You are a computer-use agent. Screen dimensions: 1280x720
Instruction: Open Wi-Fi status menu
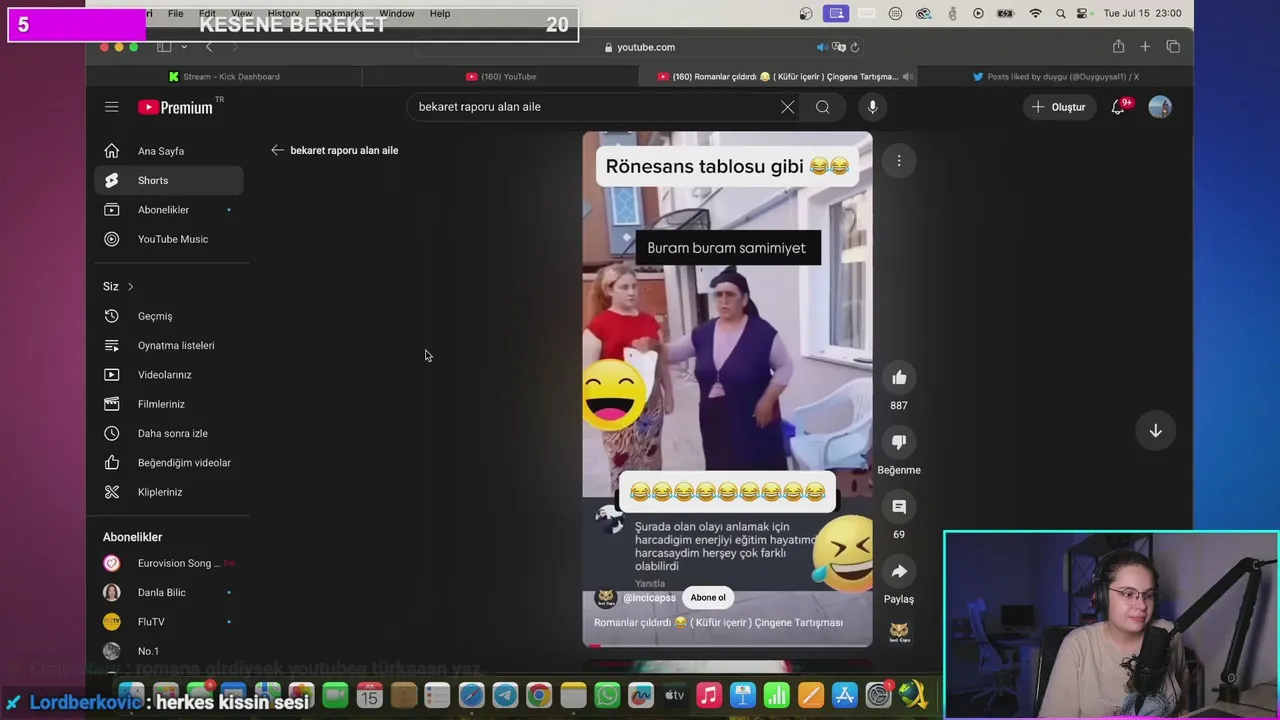1035,13
